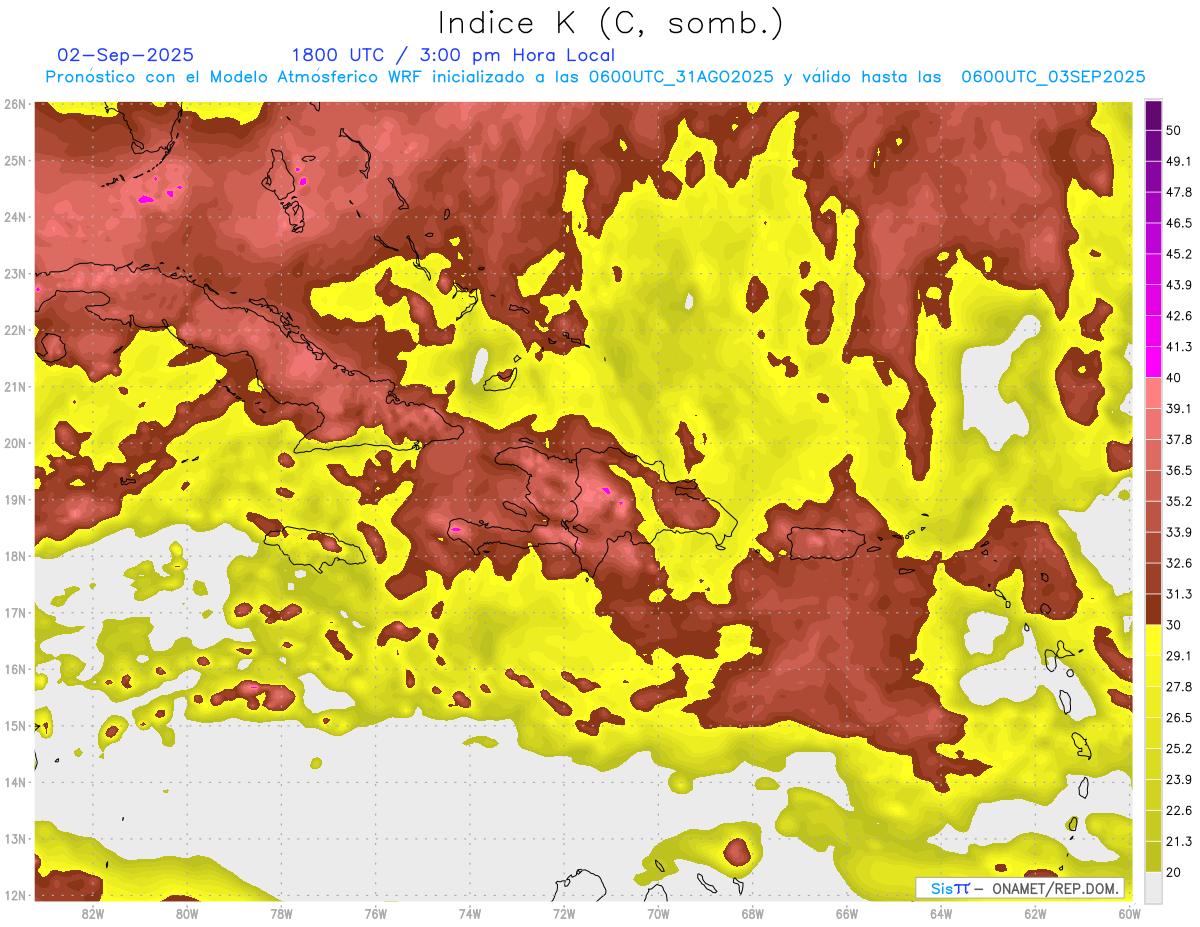Click the longitude axis label "60W"
This screenshot has width=1200, height=927.
point(1129,914)
